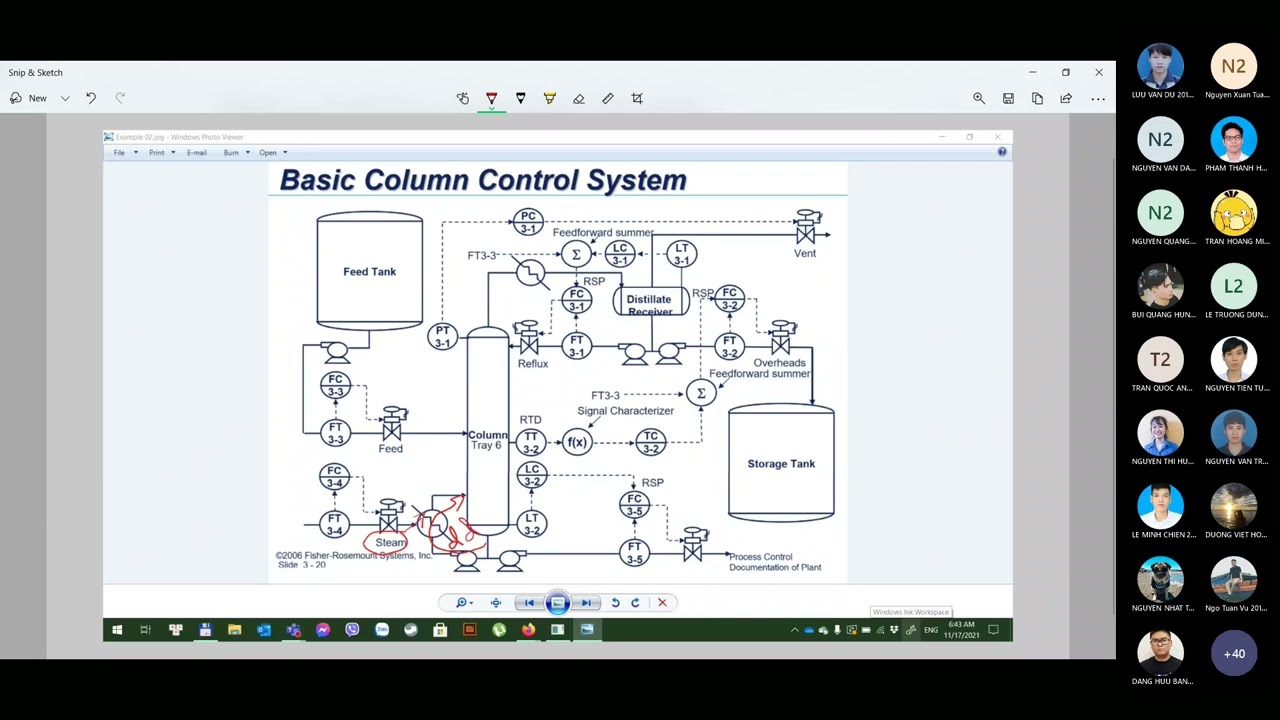Click the 'Signal Characterizer' label

(x=626, y=410)
